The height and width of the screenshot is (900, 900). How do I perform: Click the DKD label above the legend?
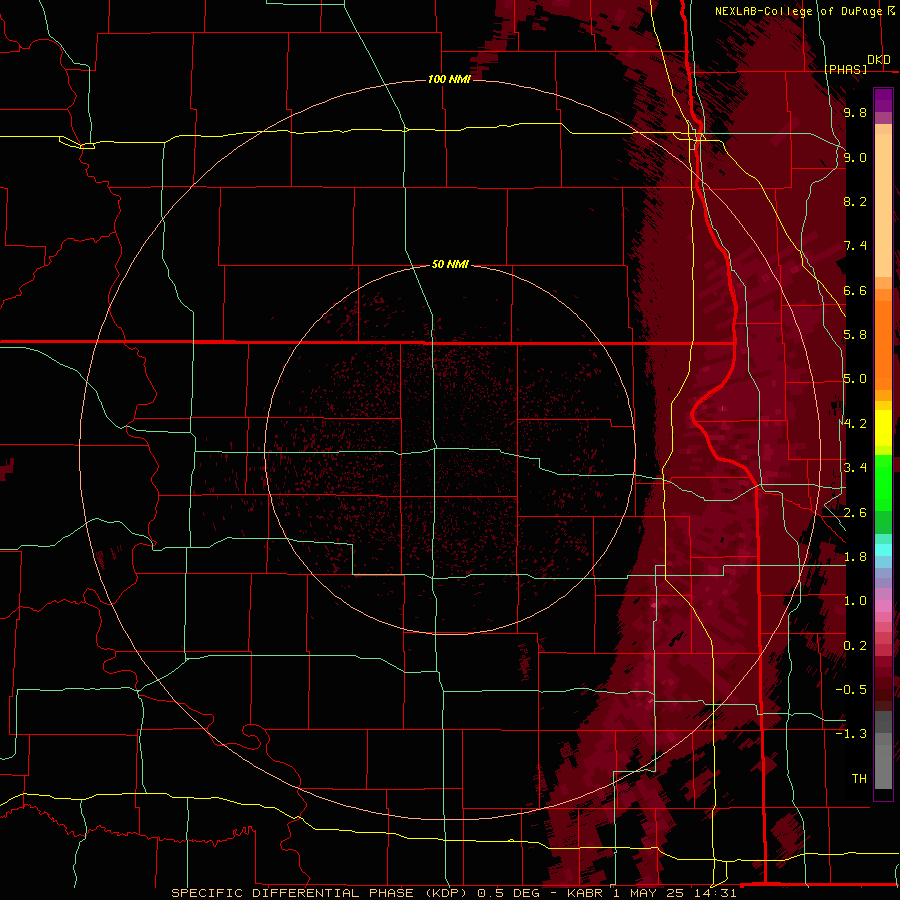[879, 60]
